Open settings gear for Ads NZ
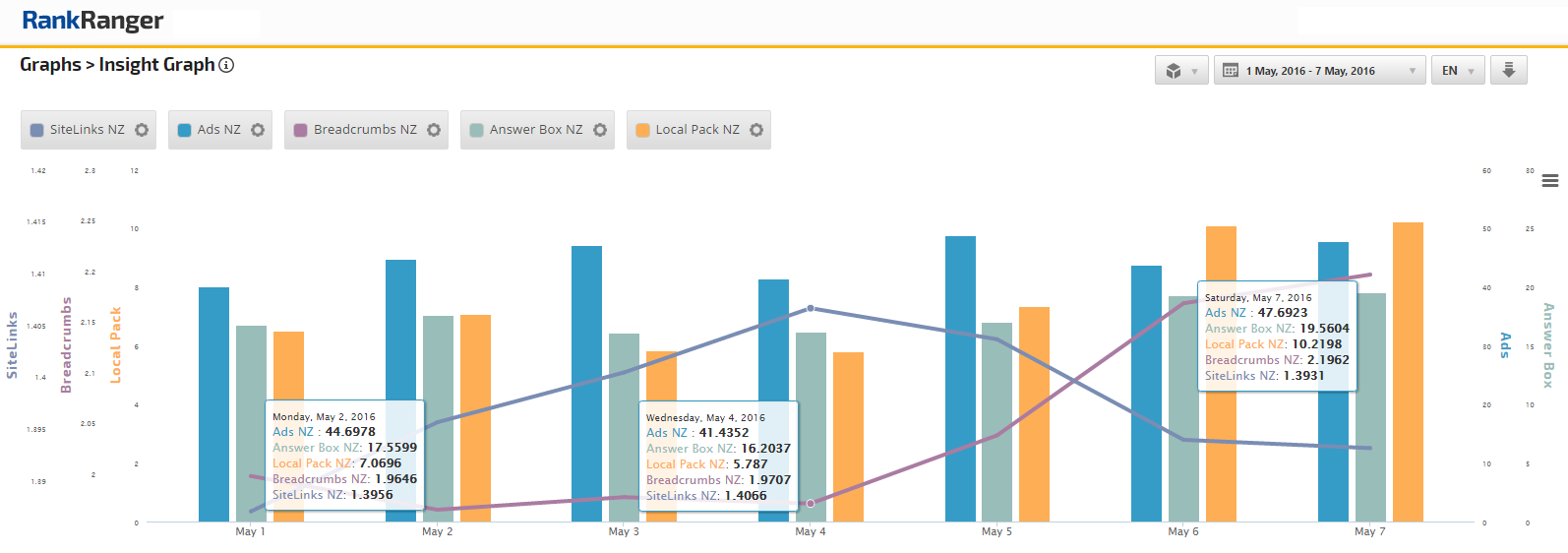The image size is (1568, 553). click(258, 130)
